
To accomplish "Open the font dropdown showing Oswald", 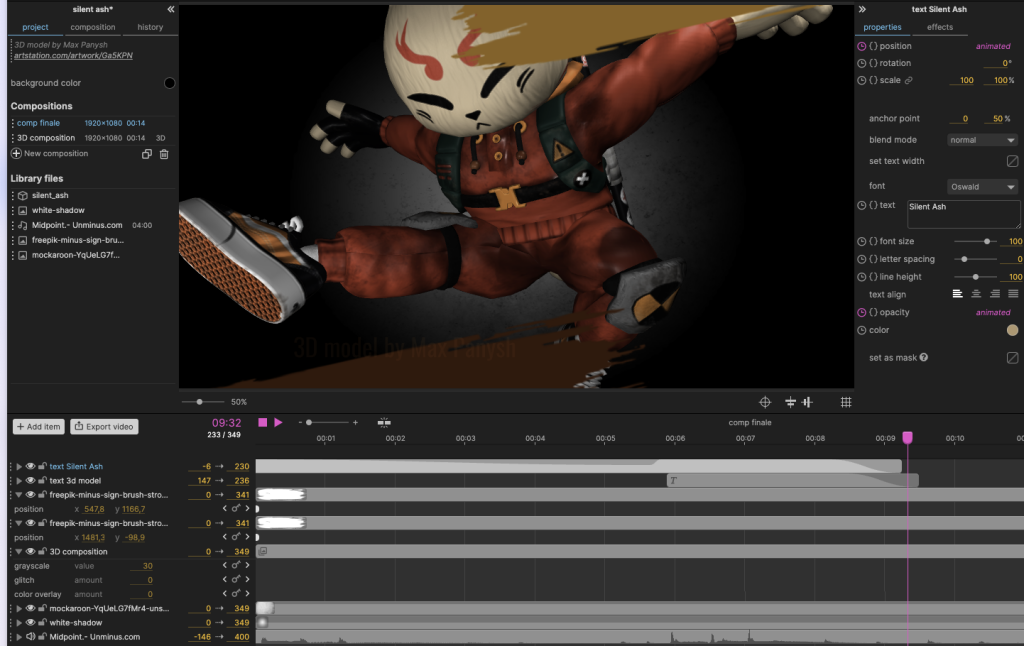I will pyautogui.click(x=982, y=187).
